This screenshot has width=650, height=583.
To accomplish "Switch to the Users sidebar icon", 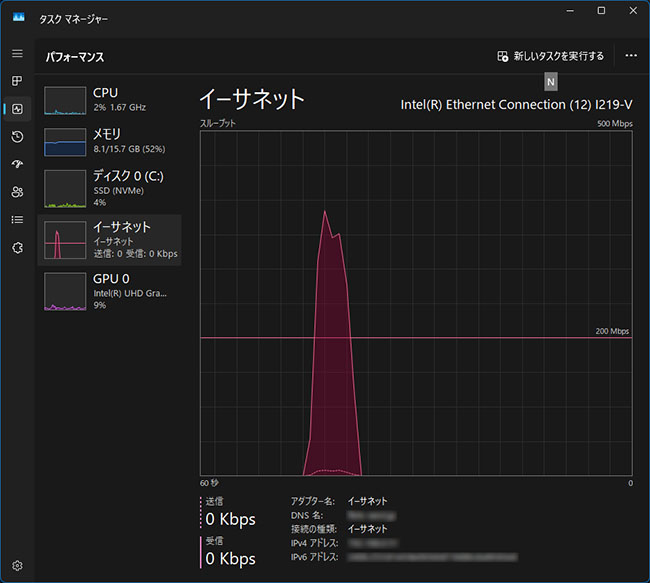I will [17, 192].
